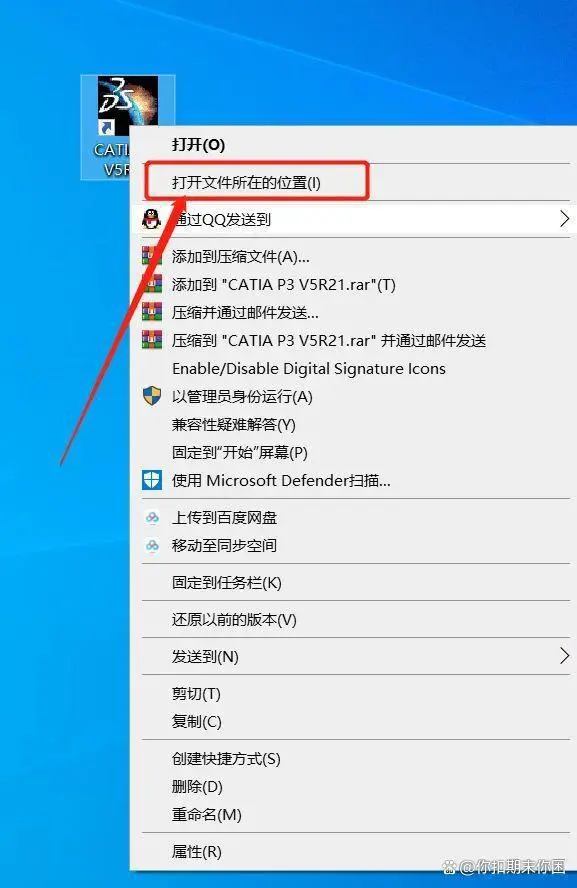The width and height of the screenshot is (577, 888).
Task: Choose 固定到任务栏(K)
Action: tap(226, 582)
